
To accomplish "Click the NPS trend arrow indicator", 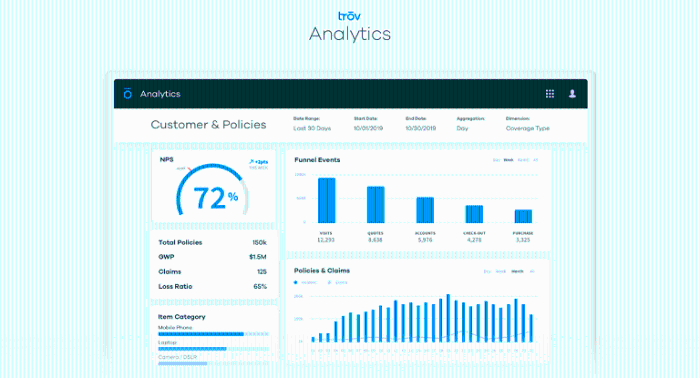I will (x=251, y=162).
